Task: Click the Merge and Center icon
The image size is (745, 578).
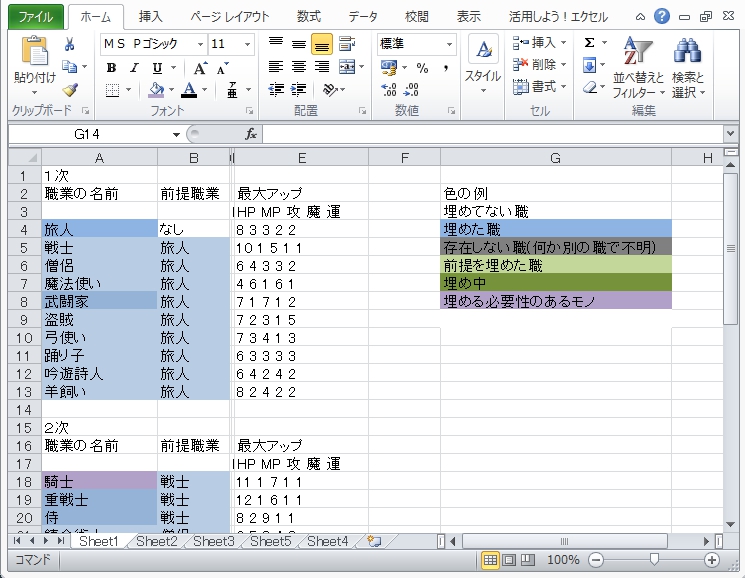Action: [x=345, y=67]
